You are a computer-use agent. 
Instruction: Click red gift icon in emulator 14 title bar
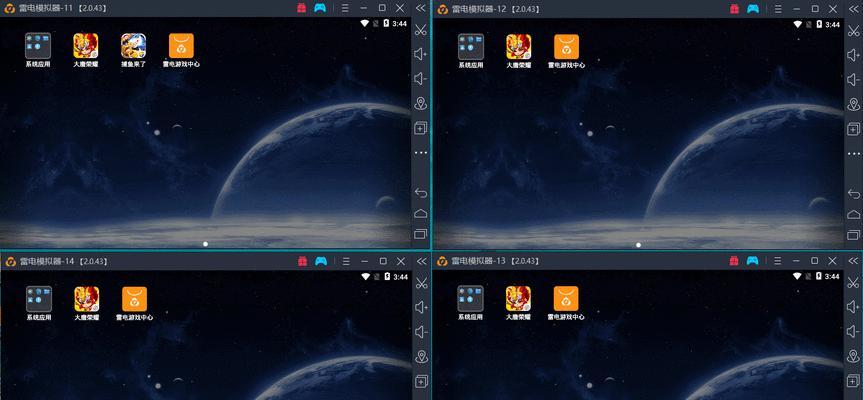point(302,261)
